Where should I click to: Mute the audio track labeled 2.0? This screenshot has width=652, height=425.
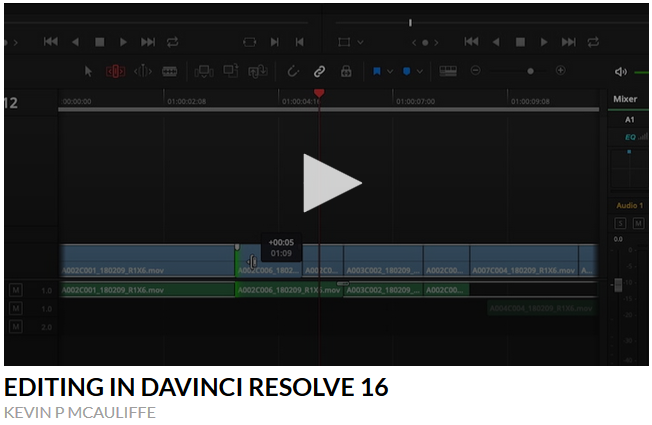point(16,327)
